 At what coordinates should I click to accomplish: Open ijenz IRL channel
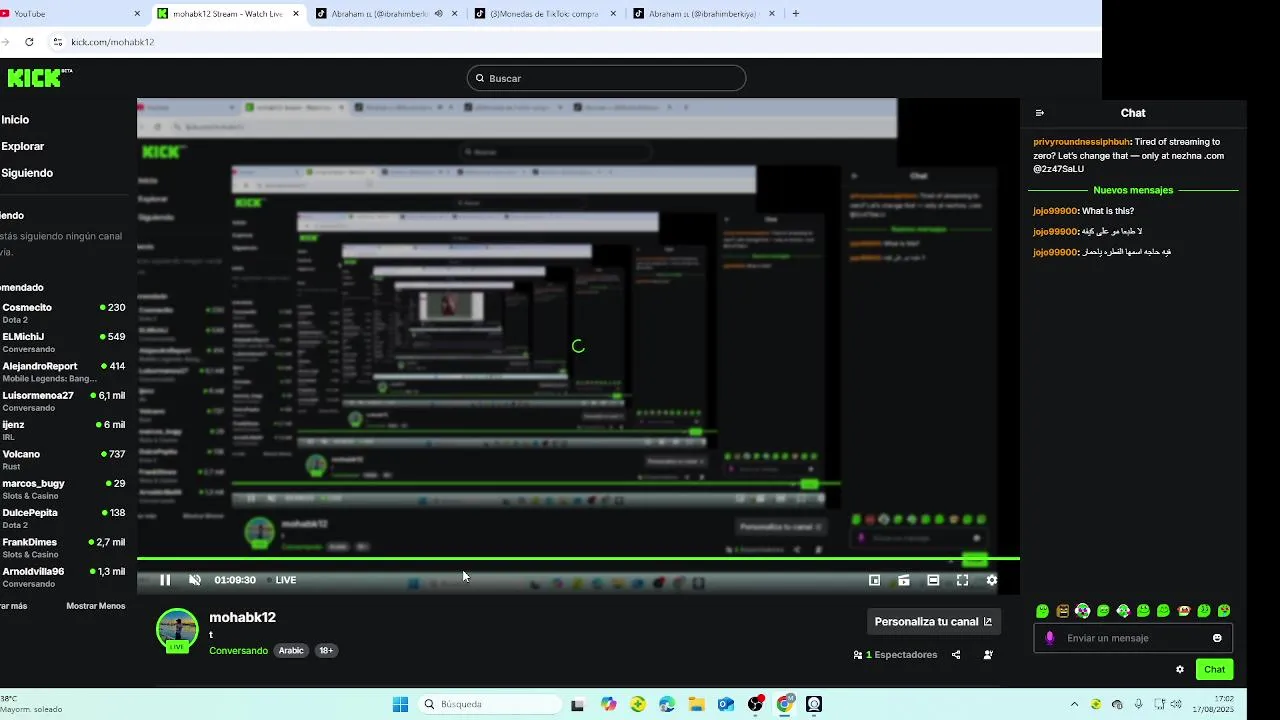click(x=64, y=430)
